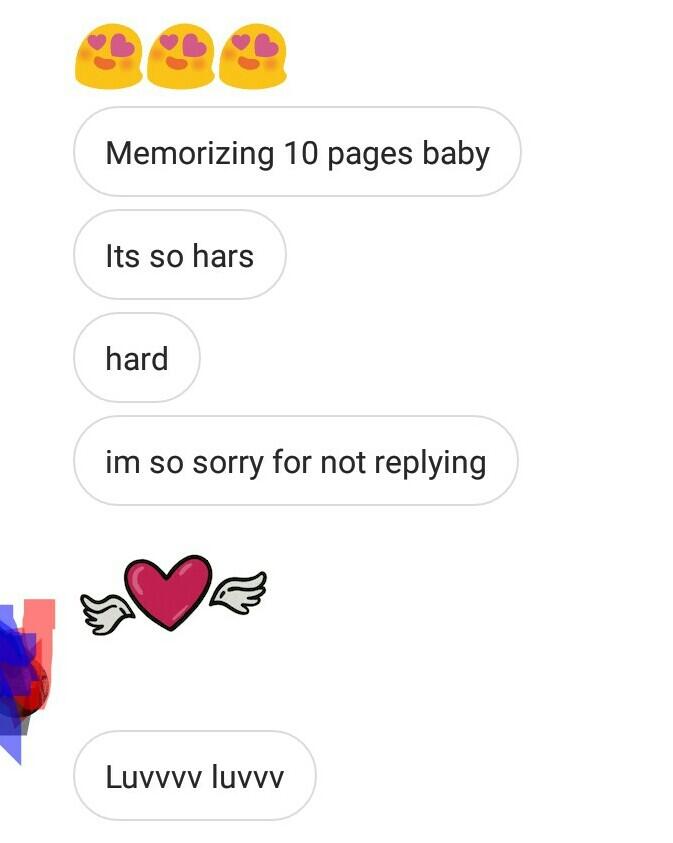Select the "Memorizing 10 pages baby" message

coord(297,152)
